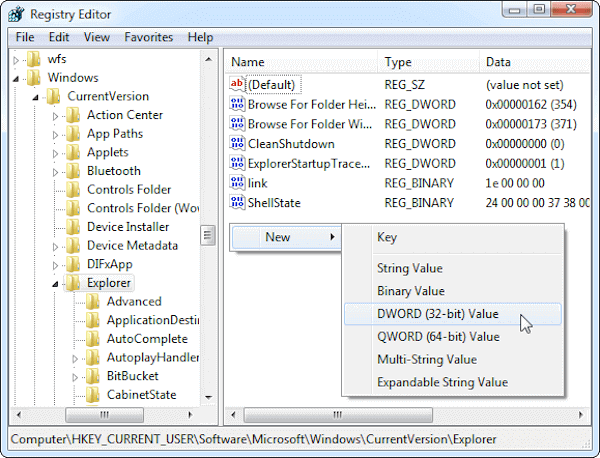The height and width of the screenshot is (458, 600).
Task: Choose DWORD (32-bit) Value from submenu
Action: point(436,314)
